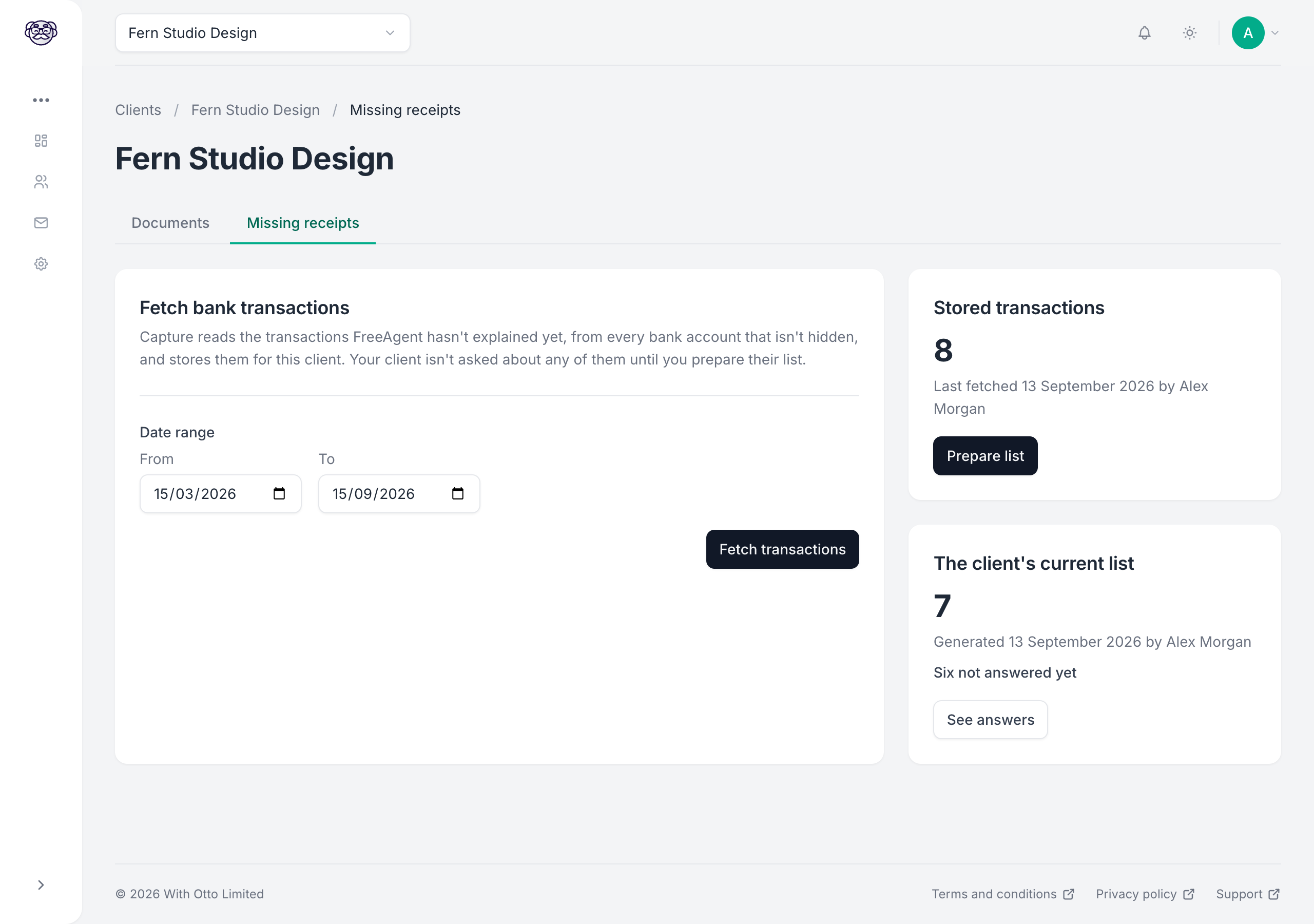Open the settings gear icon
The width and height of the screenshot is (1314, 924).
41,264
